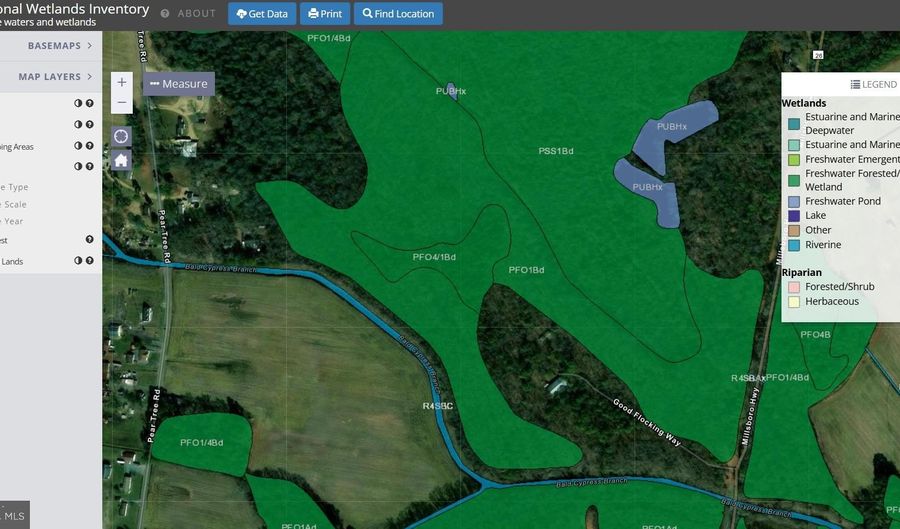Screen dimensions: 900x529
Task: Toggle the transparency icon for the Lands layer
Action: point(78,261)
